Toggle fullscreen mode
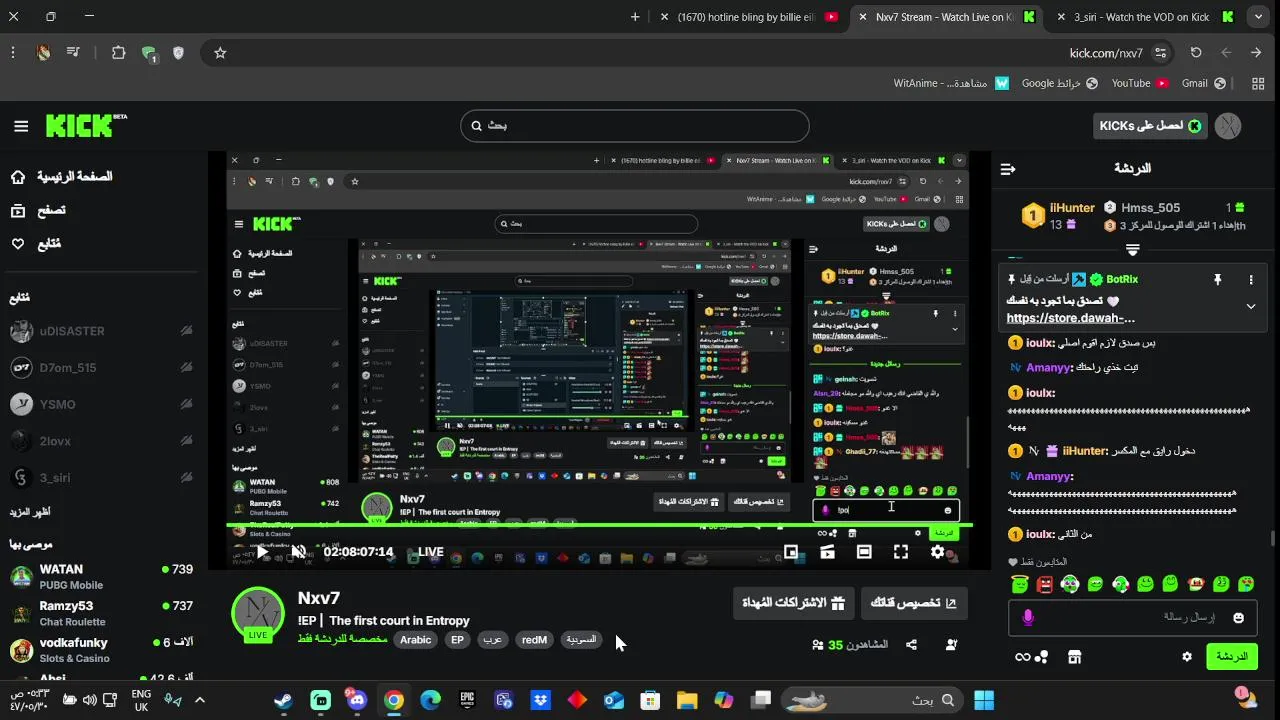Screen dimensions: 1280x720 [x=901, y=551]
